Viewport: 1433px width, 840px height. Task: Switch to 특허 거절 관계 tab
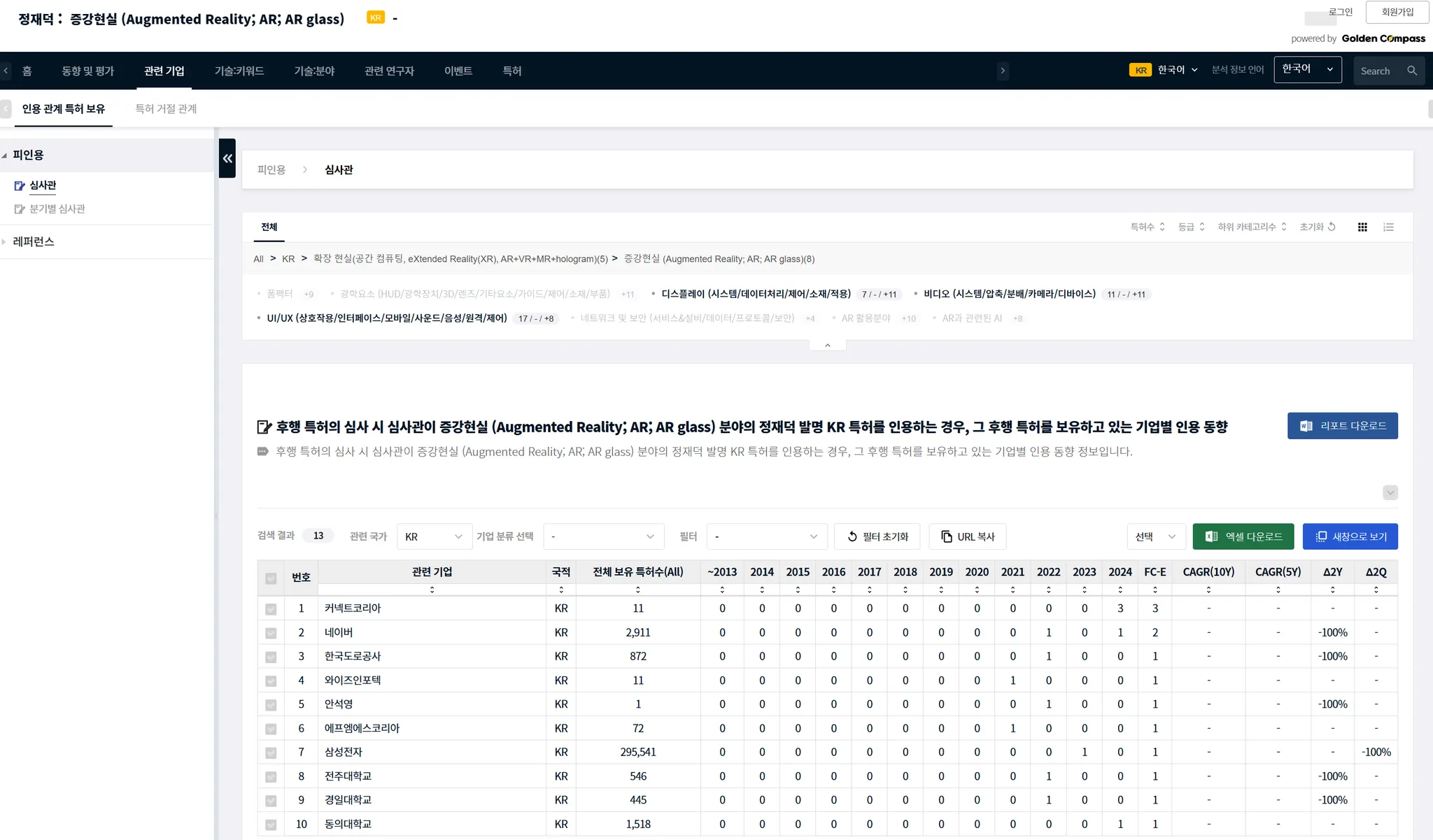[x=166, y=109]
